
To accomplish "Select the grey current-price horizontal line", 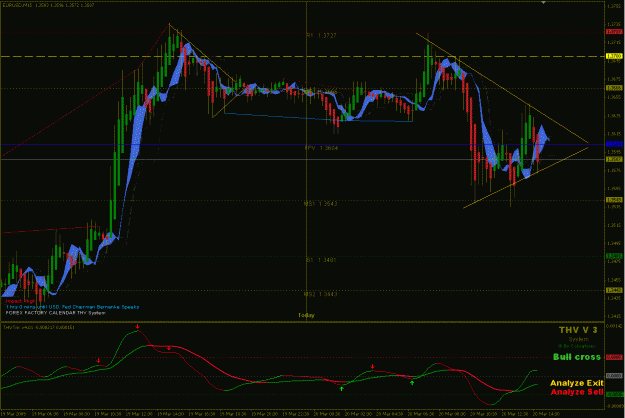I will [303, 159].
